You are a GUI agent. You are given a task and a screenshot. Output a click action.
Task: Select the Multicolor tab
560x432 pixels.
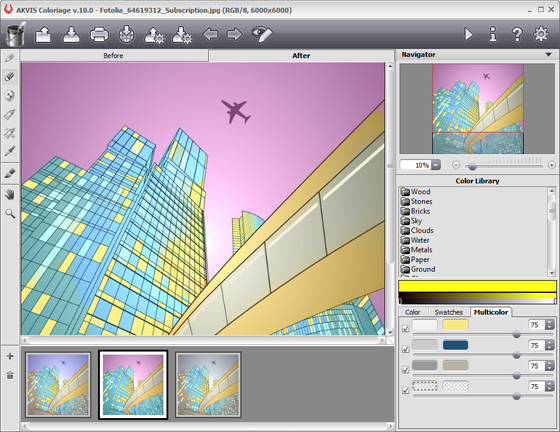click(491, 312)
